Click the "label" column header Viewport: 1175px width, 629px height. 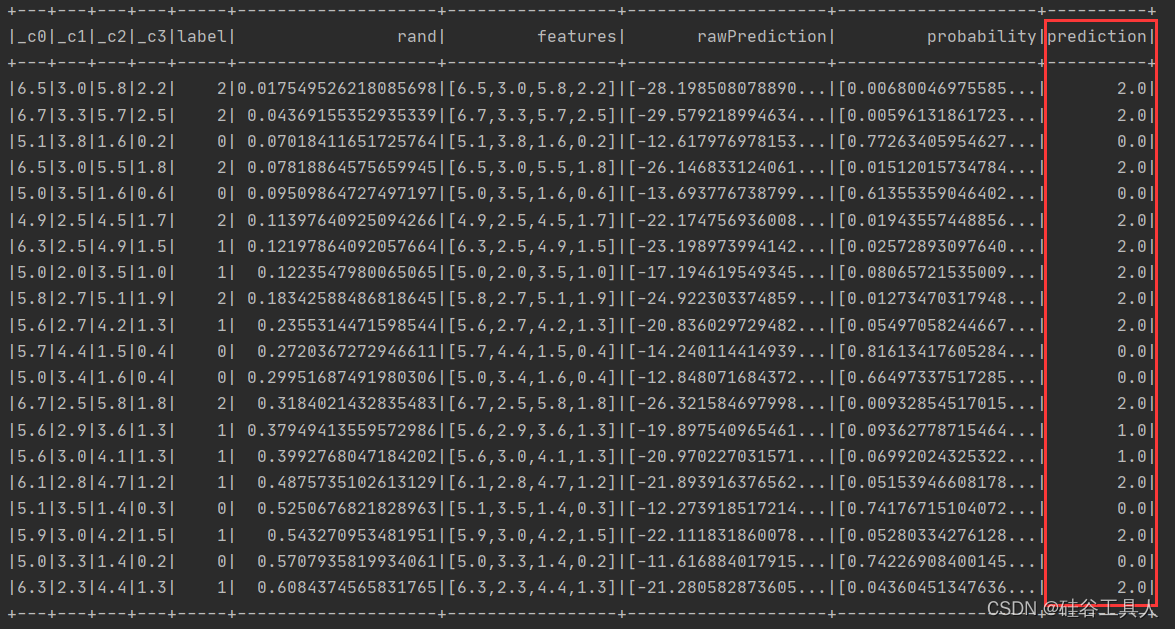click(202, 37)
